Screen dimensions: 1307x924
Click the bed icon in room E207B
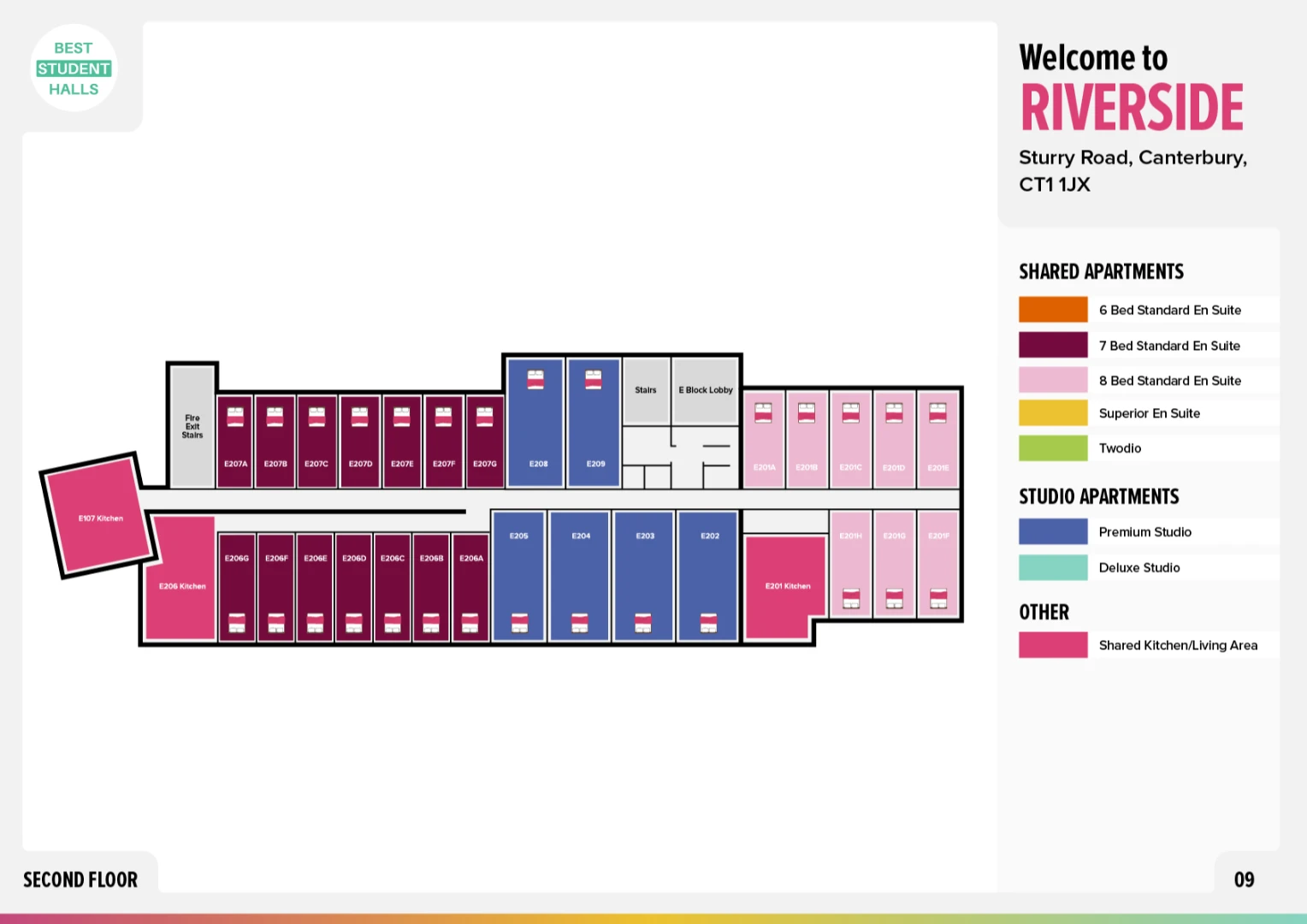(275, 417)
